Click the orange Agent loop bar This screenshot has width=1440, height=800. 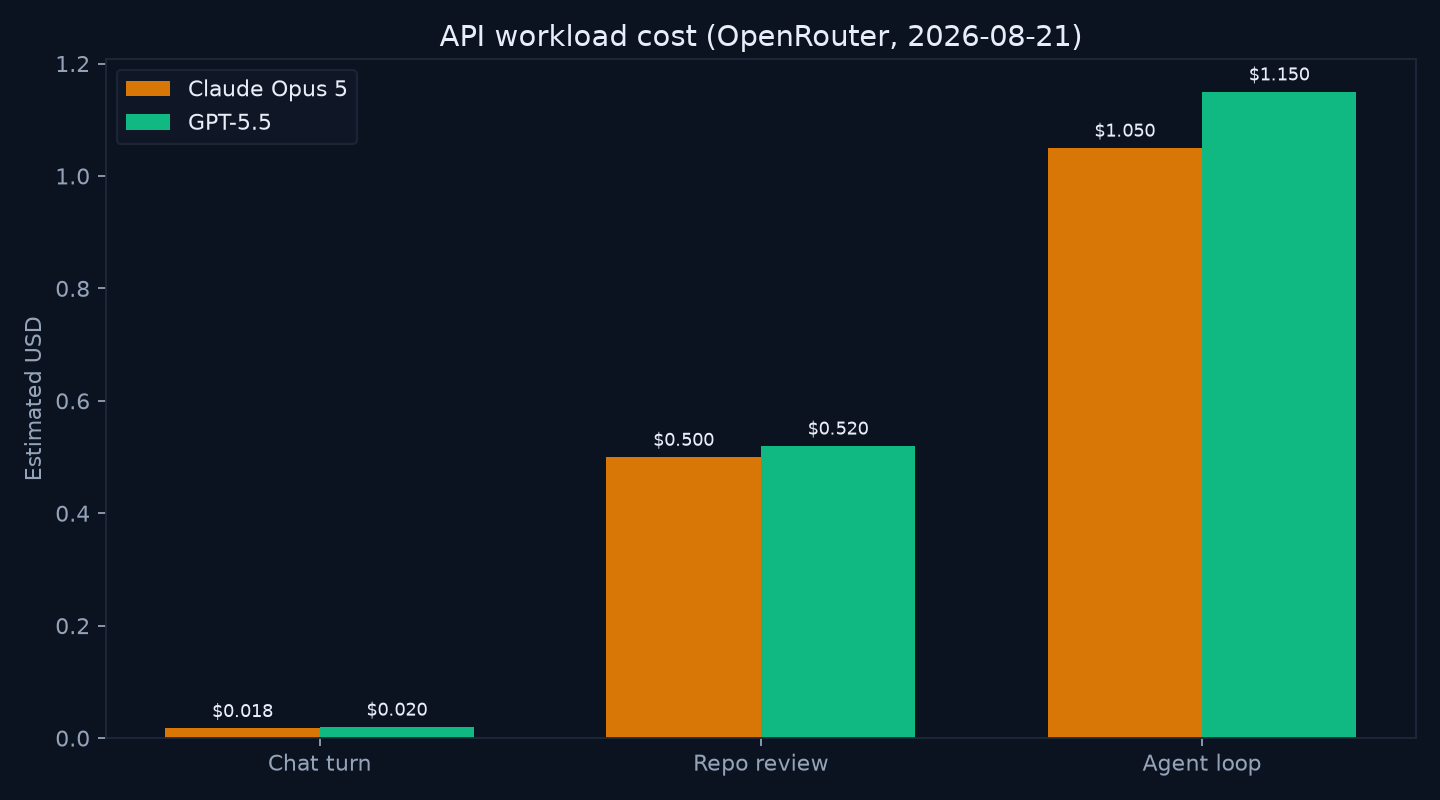(x=1125, y=443)
